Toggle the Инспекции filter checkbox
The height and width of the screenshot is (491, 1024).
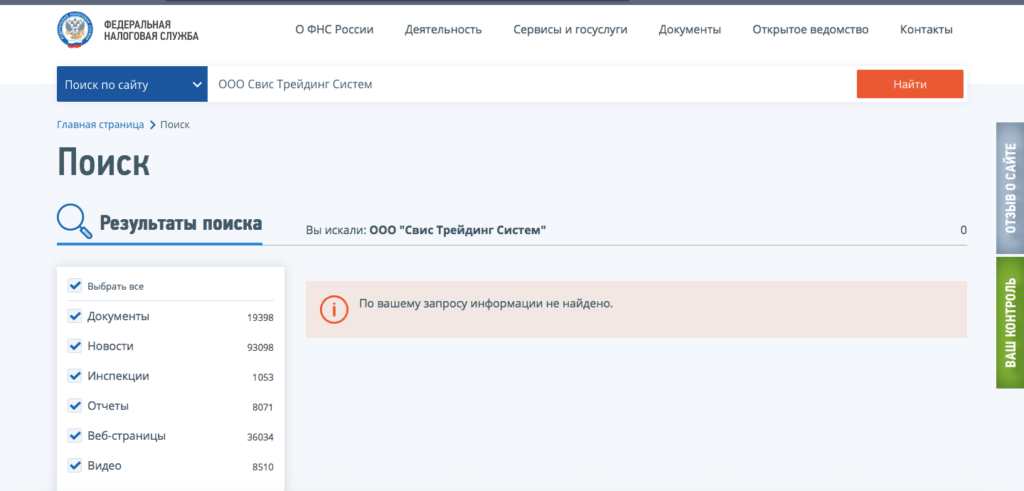(74, 376)
